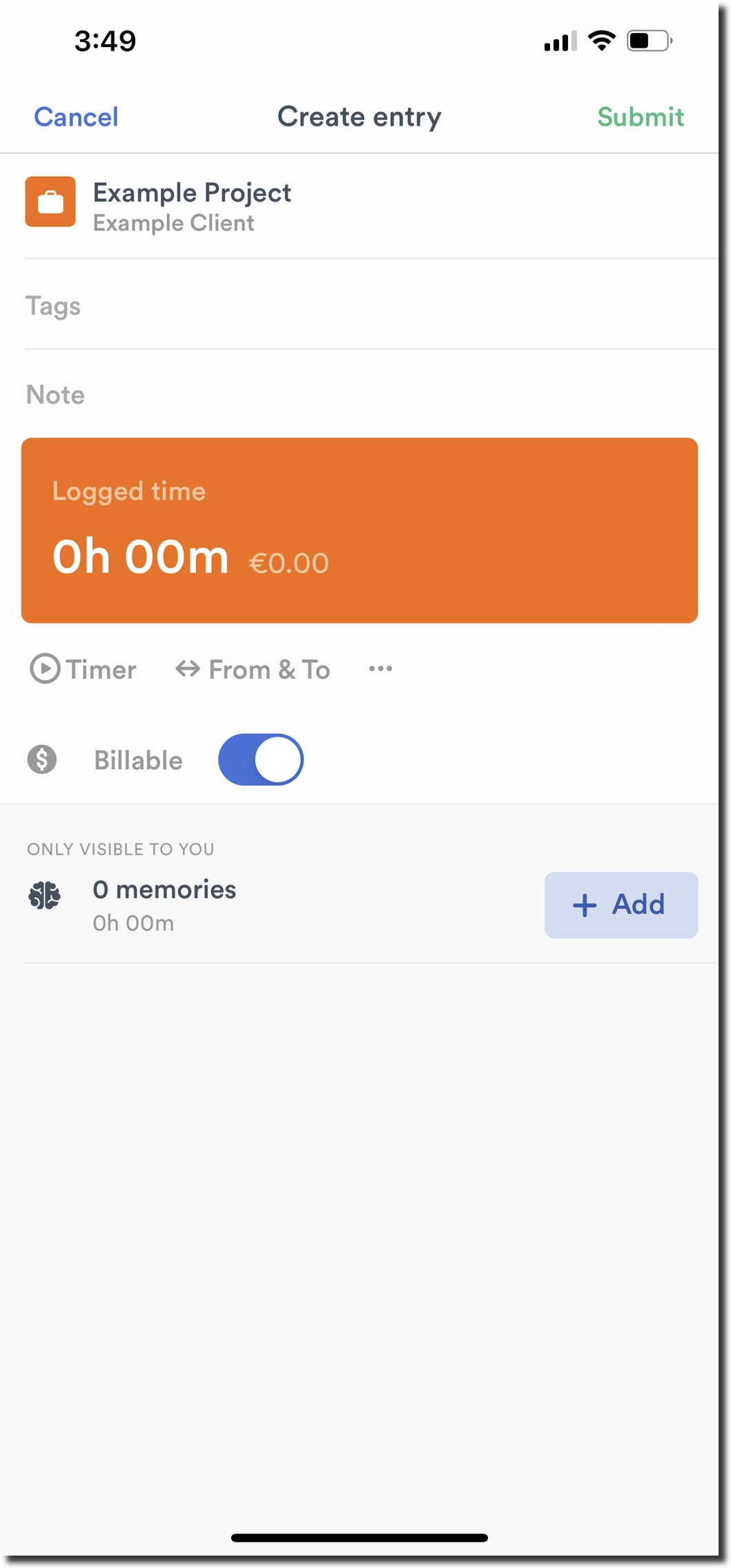Tap the 0h 00m logged duration

tap(141, 557)
